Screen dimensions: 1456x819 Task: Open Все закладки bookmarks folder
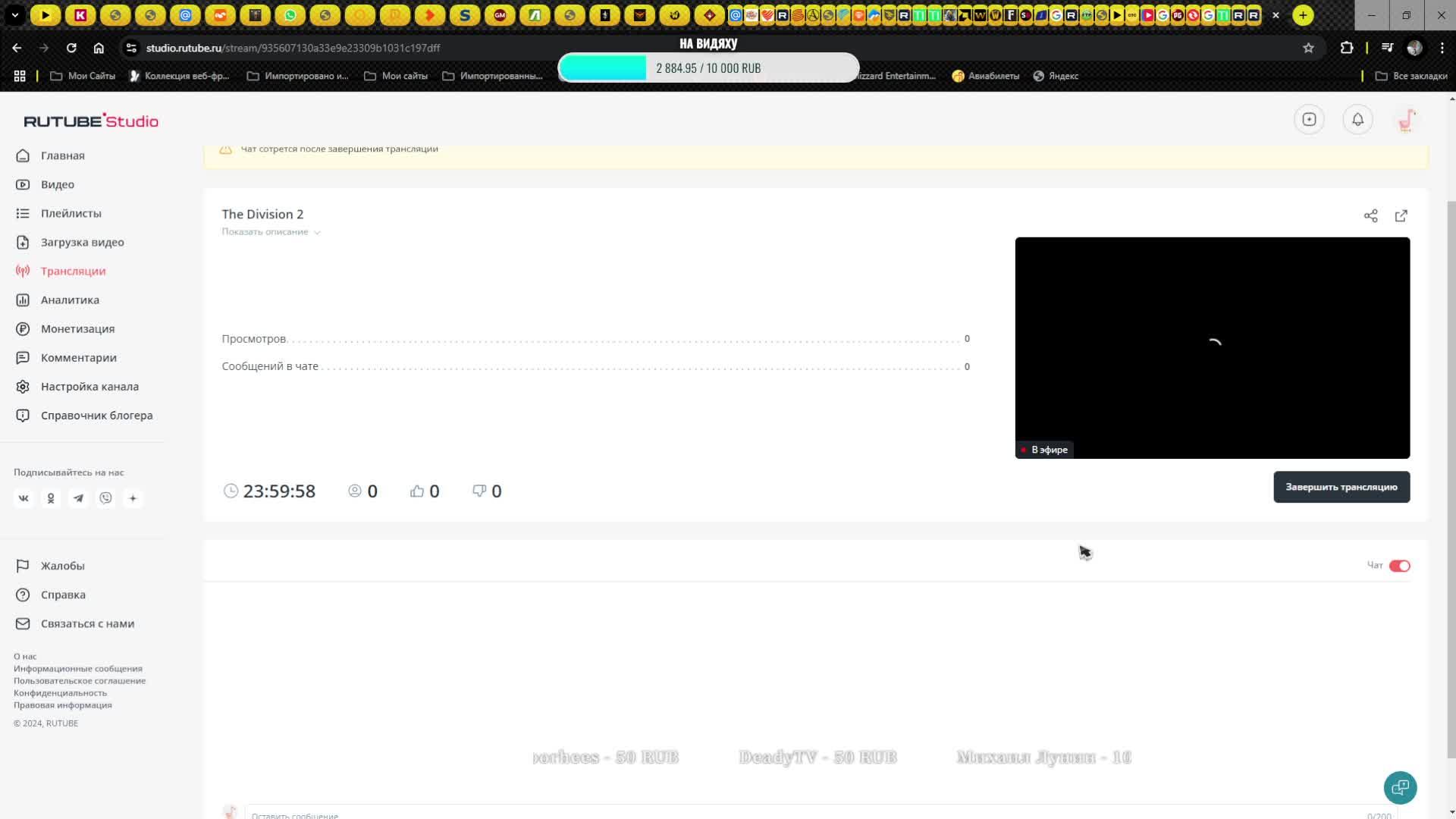click(x=1411, y=76)
